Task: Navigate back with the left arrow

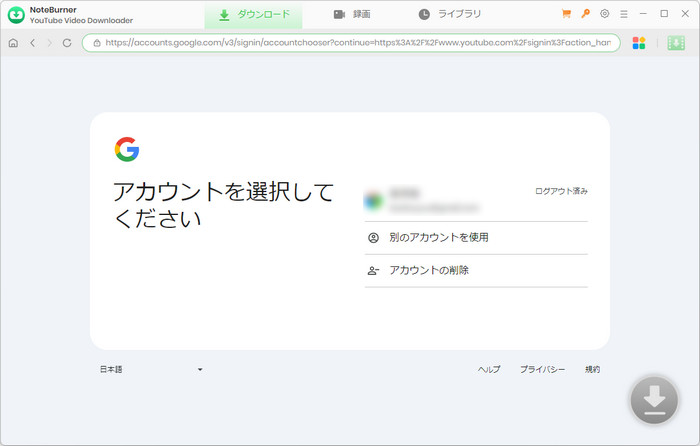Action: (33, 43)
